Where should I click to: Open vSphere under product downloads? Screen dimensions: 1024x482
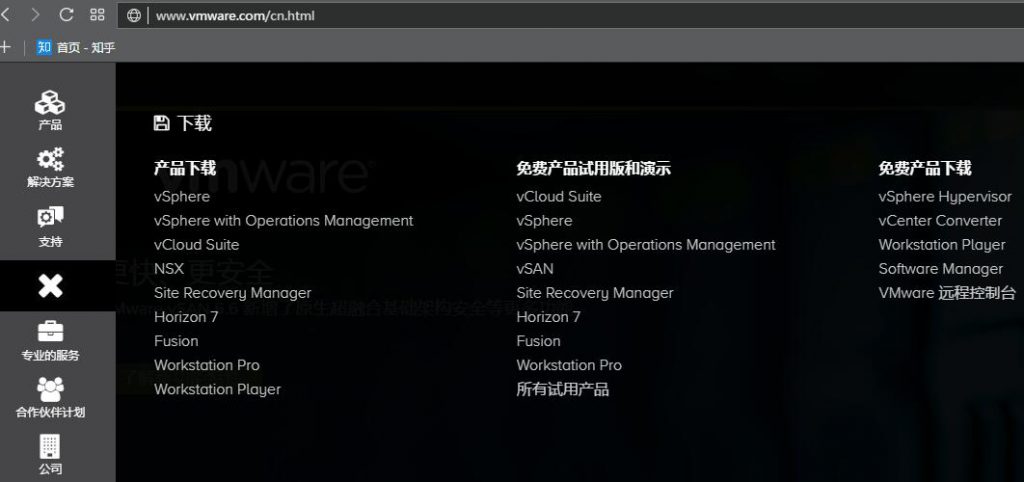[x=182, y=197]
